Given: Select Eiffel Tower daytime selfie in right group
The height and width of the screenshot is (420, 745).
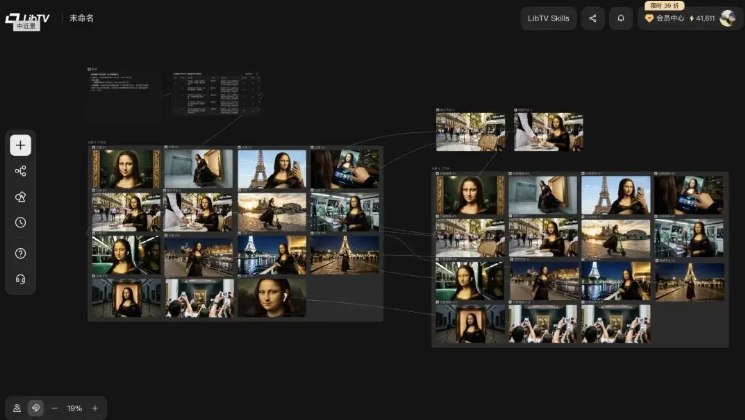Looking at the screenshot, I should point(616,195).
